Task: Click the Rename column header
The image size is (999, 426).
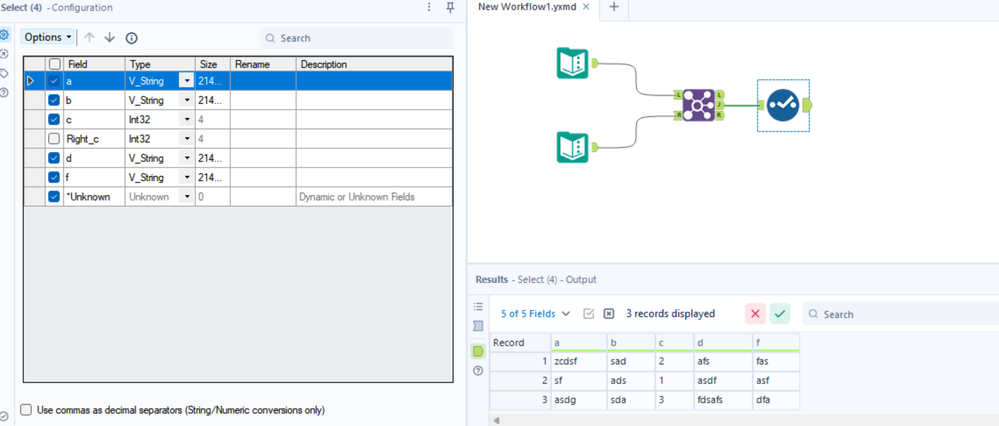Action: 262,64
